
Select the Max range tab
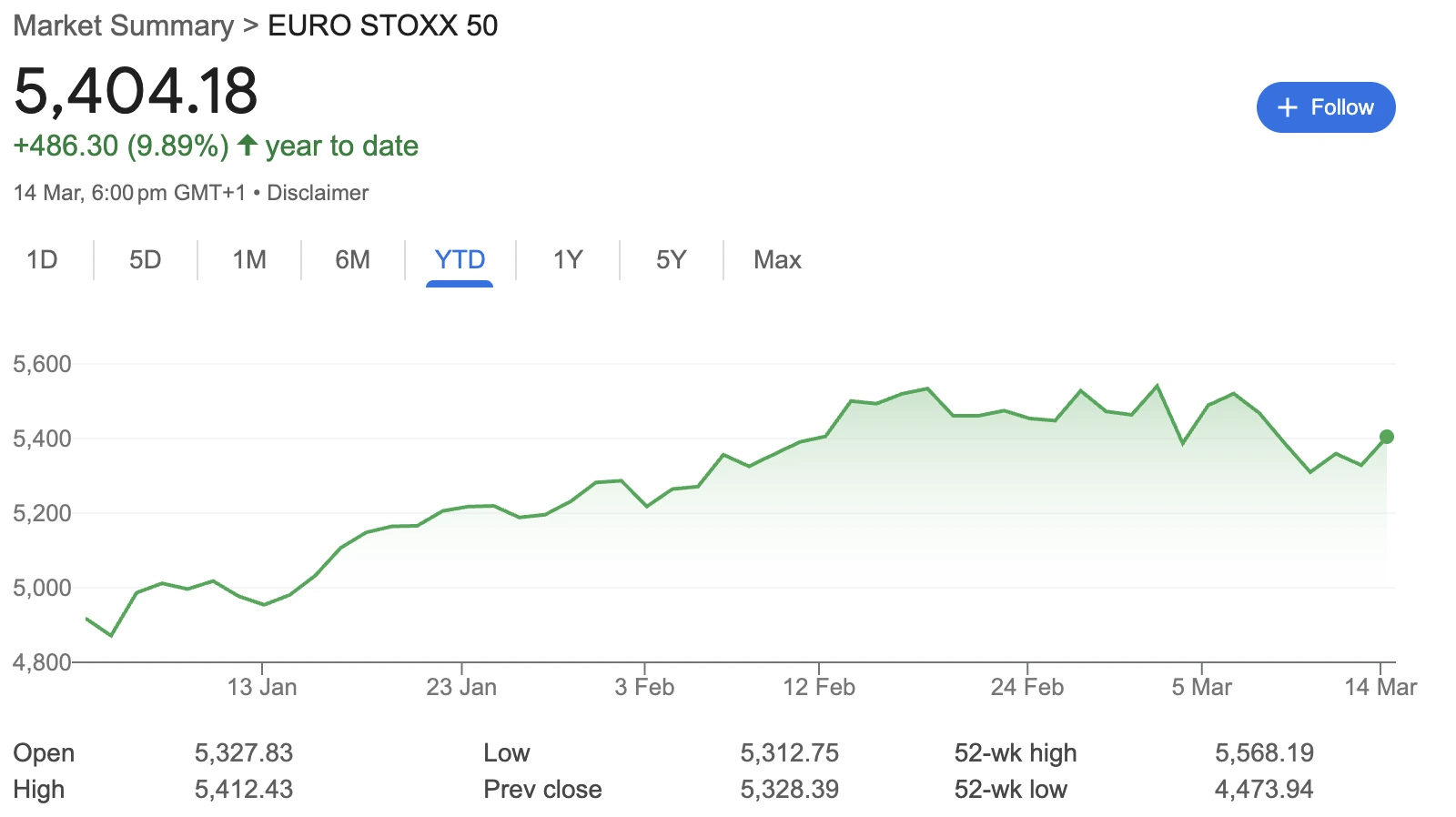click(778, 260)
